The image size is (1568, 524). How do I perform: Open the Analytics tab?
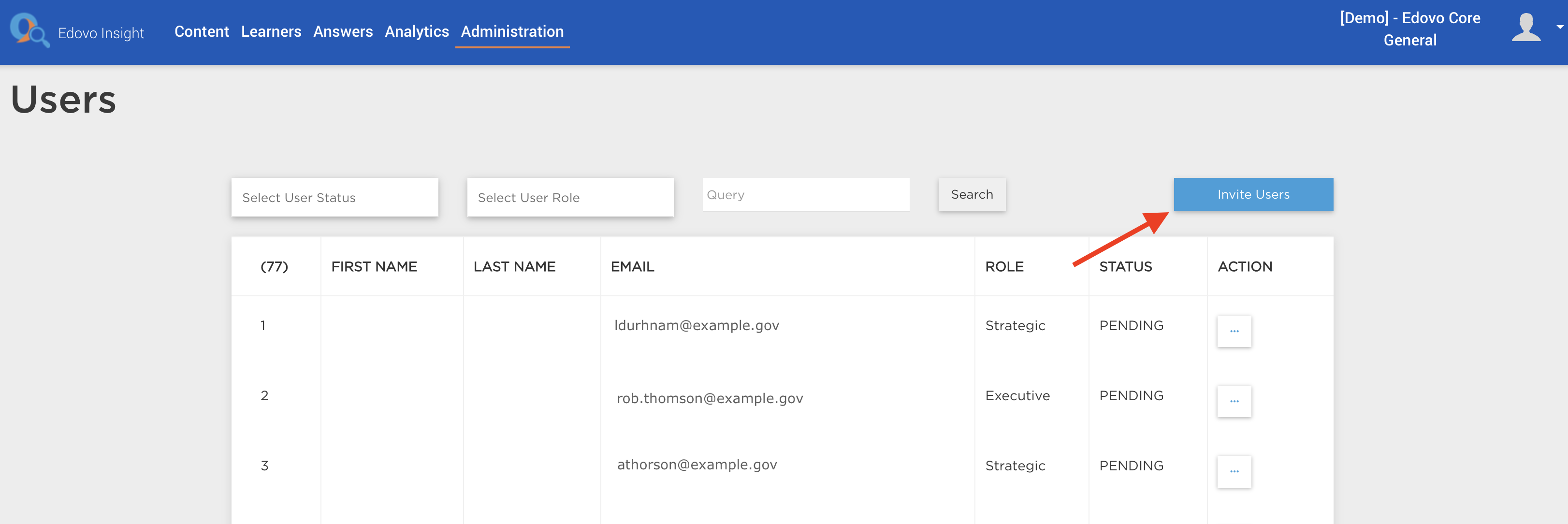pyautogui.click(x=416, y=31)
